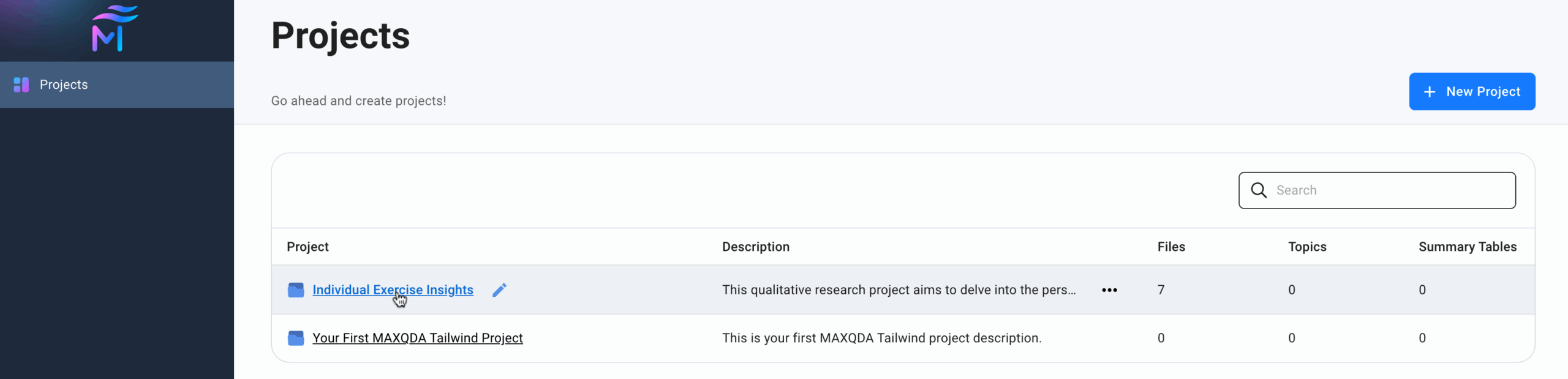This screenshot has height=379, width=1568.
Task: Click the folder icon for Your First MAXQDA project
Action: pos(296,338)
